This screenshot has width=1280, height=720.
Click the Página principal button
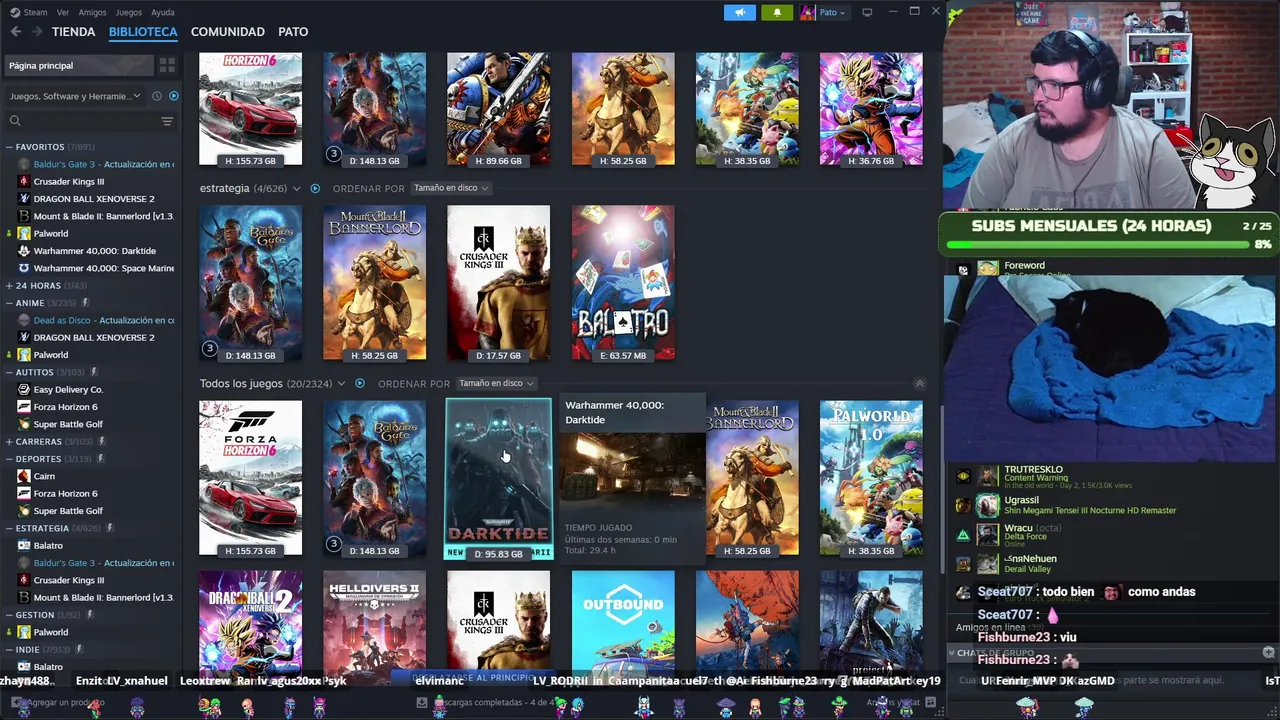point(79,65)
